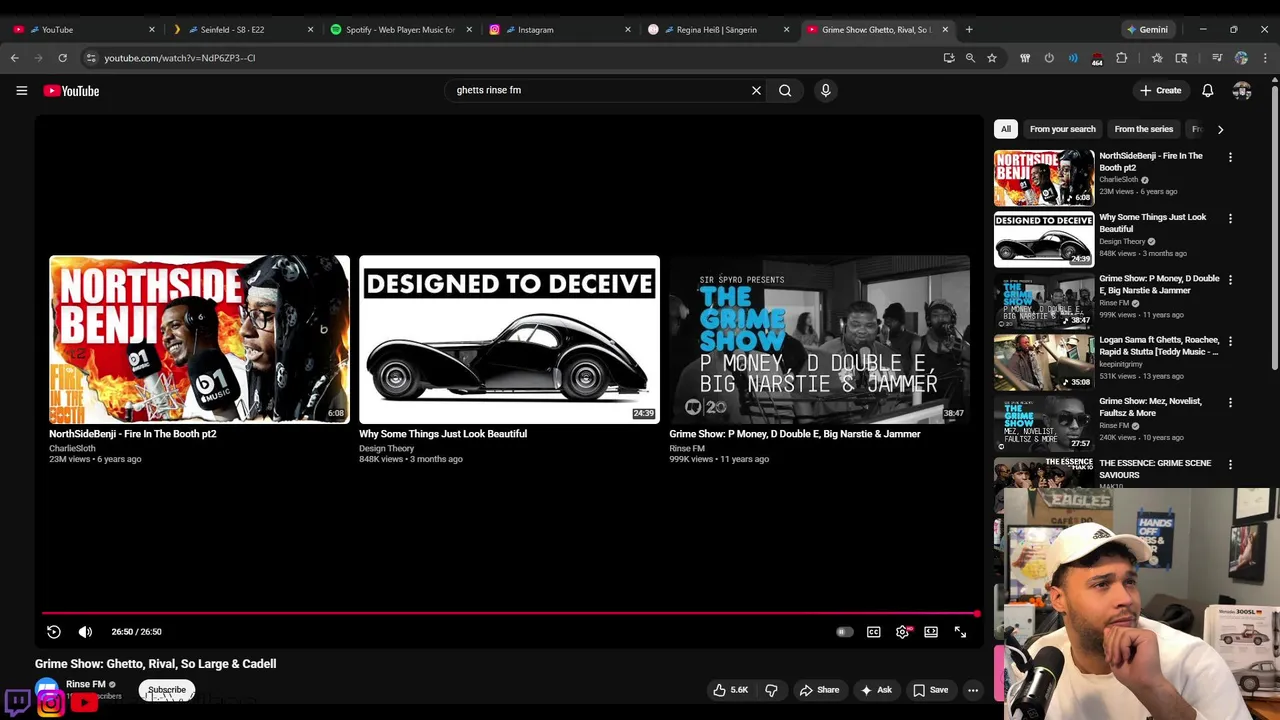Open the Chrome profile avatar
The height and width of the screenshot is (720, 1280).
(x=1241, y=58)
